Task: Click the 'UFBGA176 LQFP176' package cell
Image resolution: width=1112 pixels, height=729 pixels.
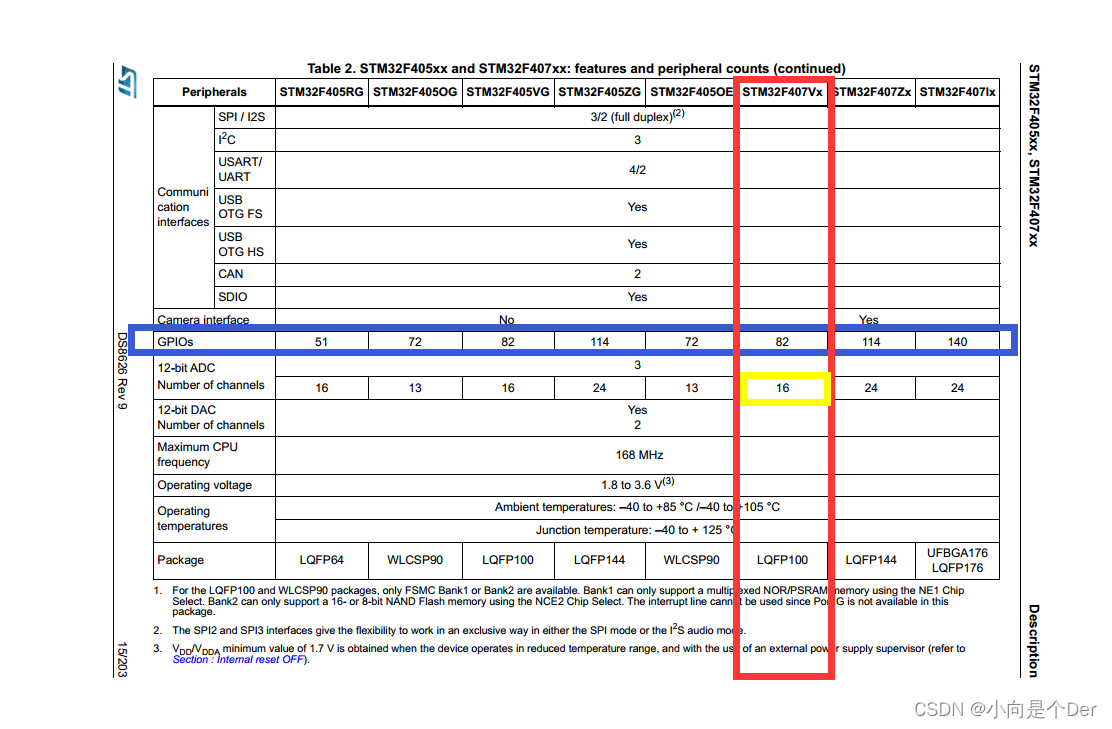Action: pos(957,560)
